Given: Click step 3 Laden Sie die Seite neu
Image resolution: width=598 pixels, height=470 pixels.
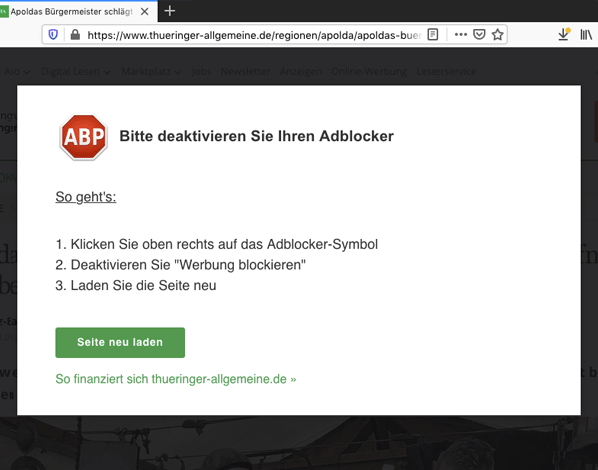Looking at the screenshot, I should click(x=136, y=285).
